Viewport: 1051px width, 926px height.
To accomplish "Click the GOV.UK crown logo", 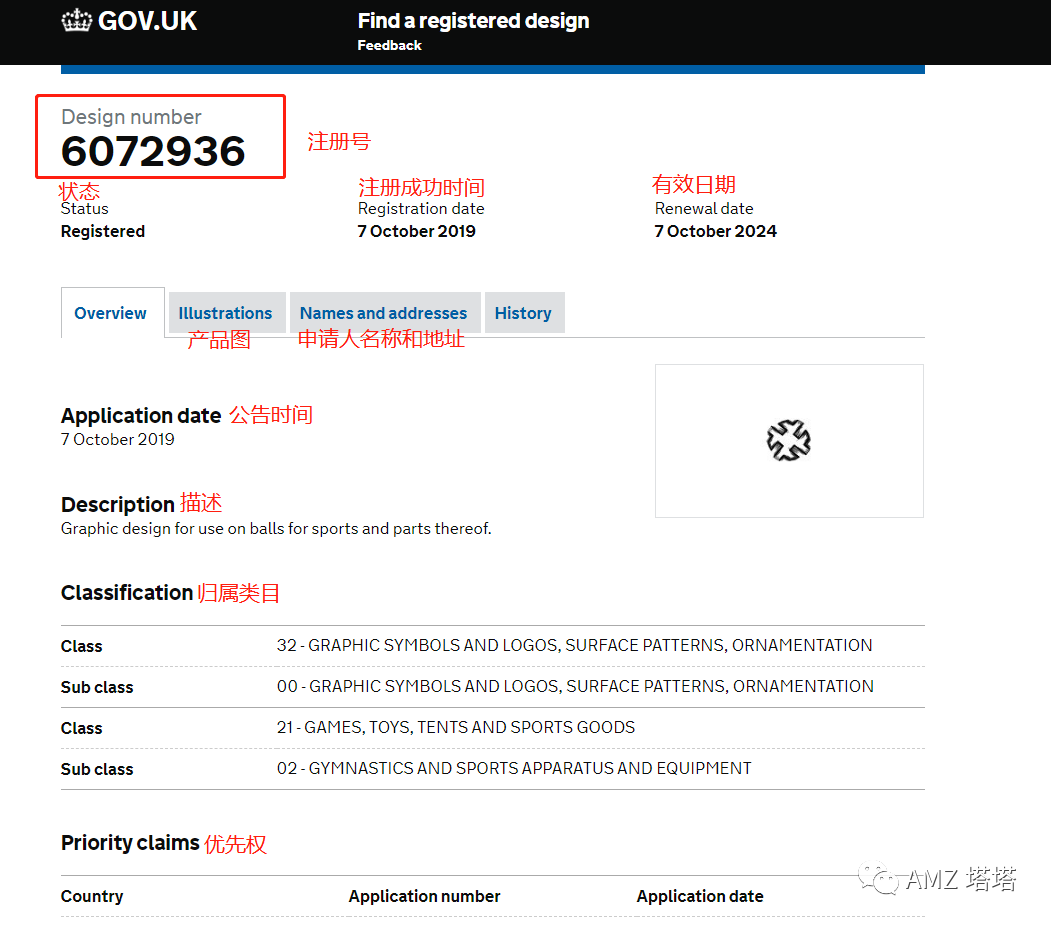I will (x=76, y=20).
